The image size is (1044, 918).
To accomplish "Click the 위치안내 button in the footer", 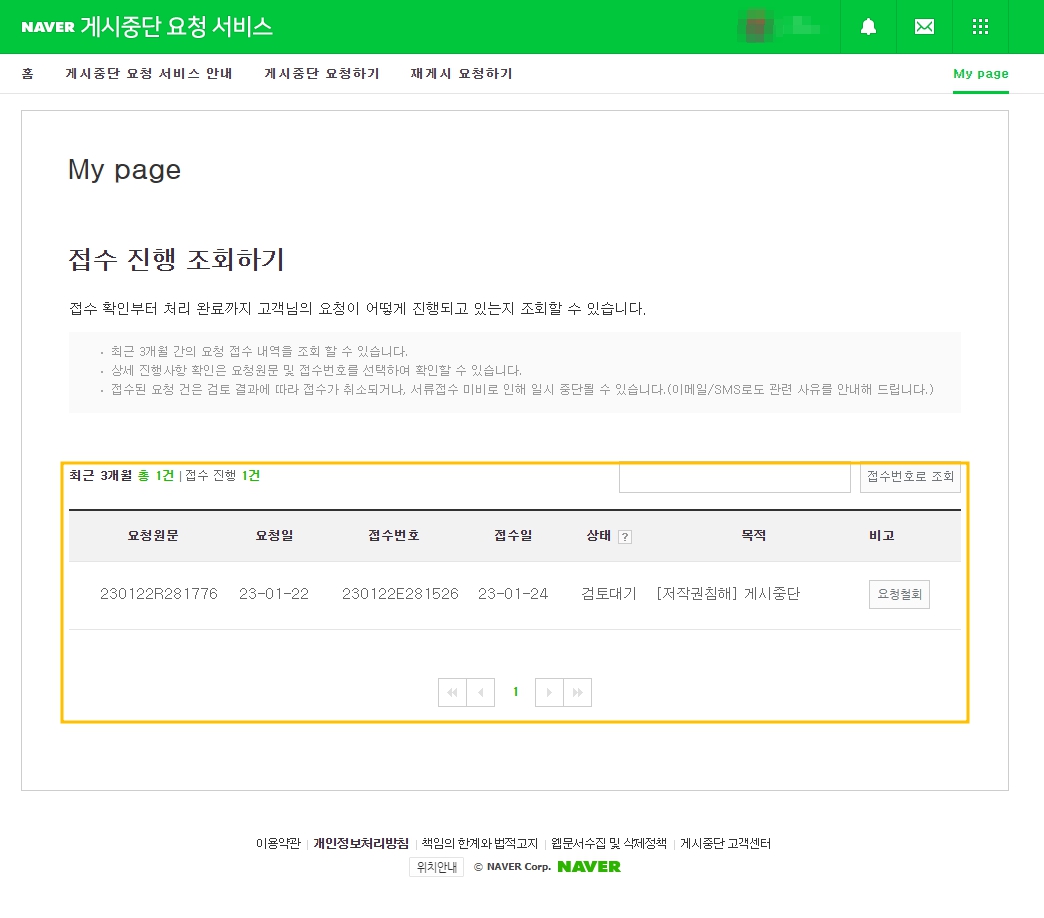I will tap(435, 866).
